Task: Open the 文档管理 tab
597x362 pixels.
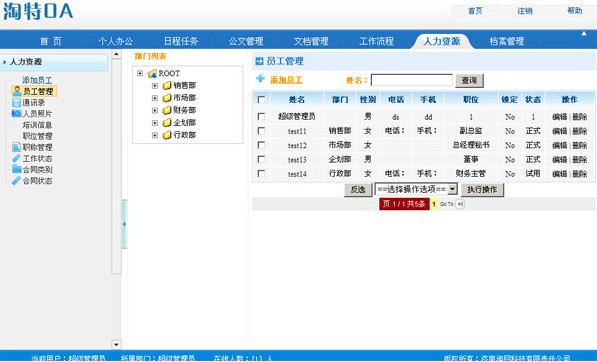Action: 311,41
